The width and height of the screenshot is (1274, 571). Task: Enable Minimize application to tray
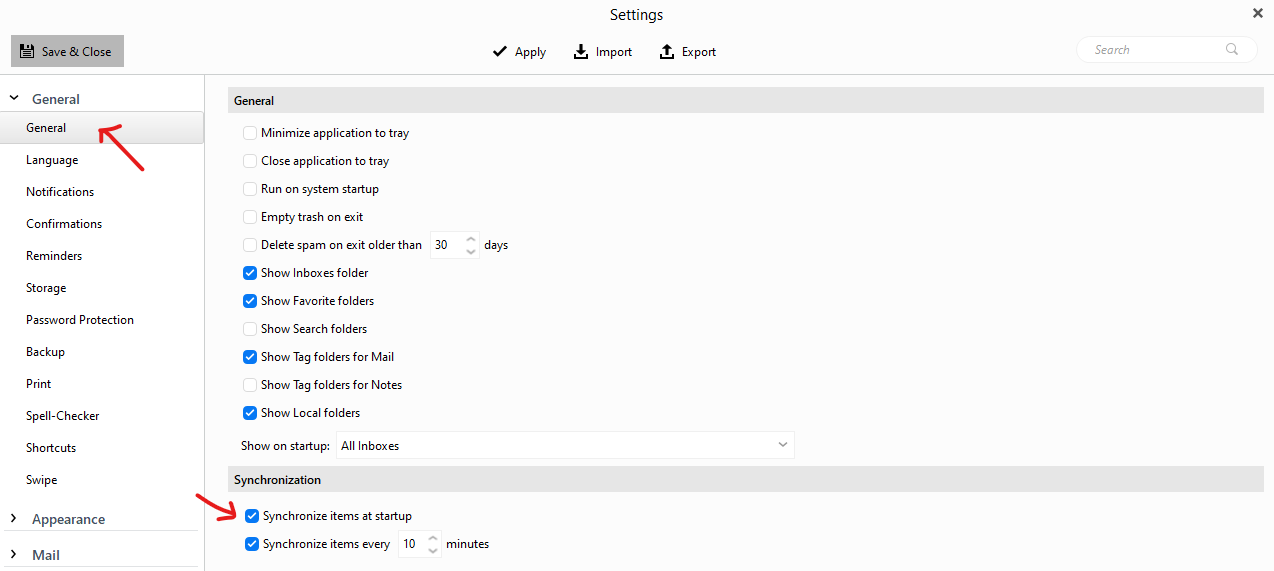[250, 133]
